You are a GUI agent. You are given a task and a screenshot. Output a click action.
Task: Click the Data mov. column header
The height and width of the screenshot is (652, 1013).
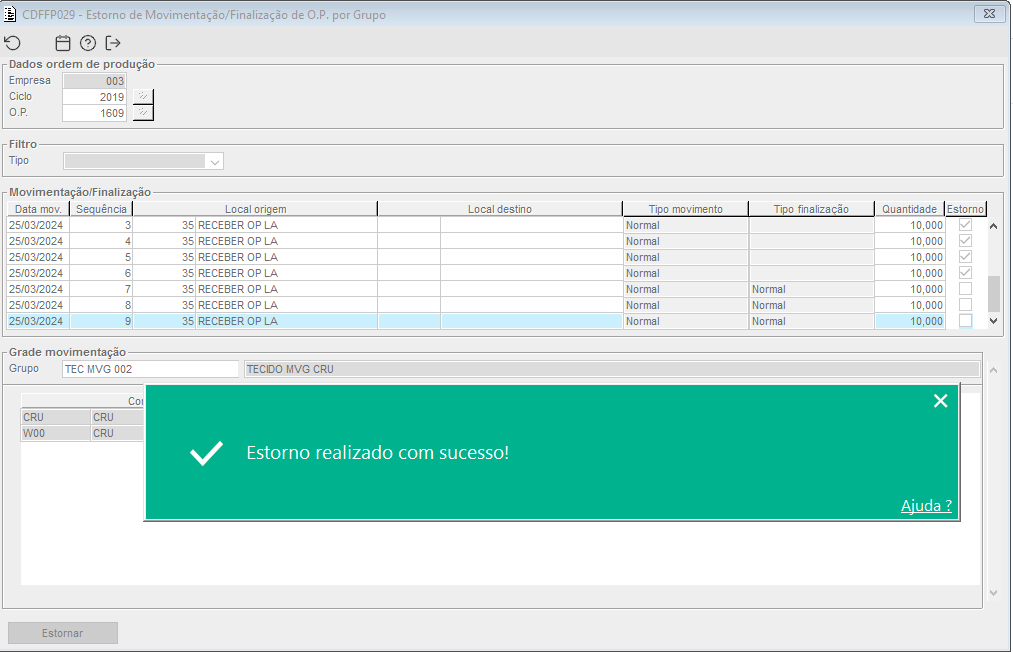(38, 209)
